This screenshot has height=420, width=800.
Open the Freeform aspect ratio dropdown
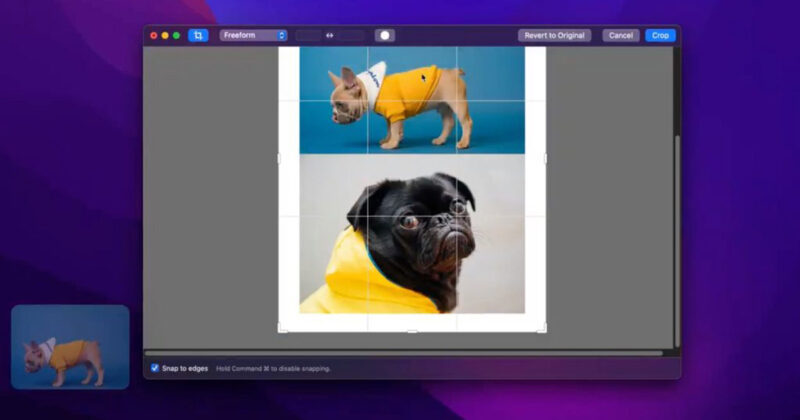254,35
